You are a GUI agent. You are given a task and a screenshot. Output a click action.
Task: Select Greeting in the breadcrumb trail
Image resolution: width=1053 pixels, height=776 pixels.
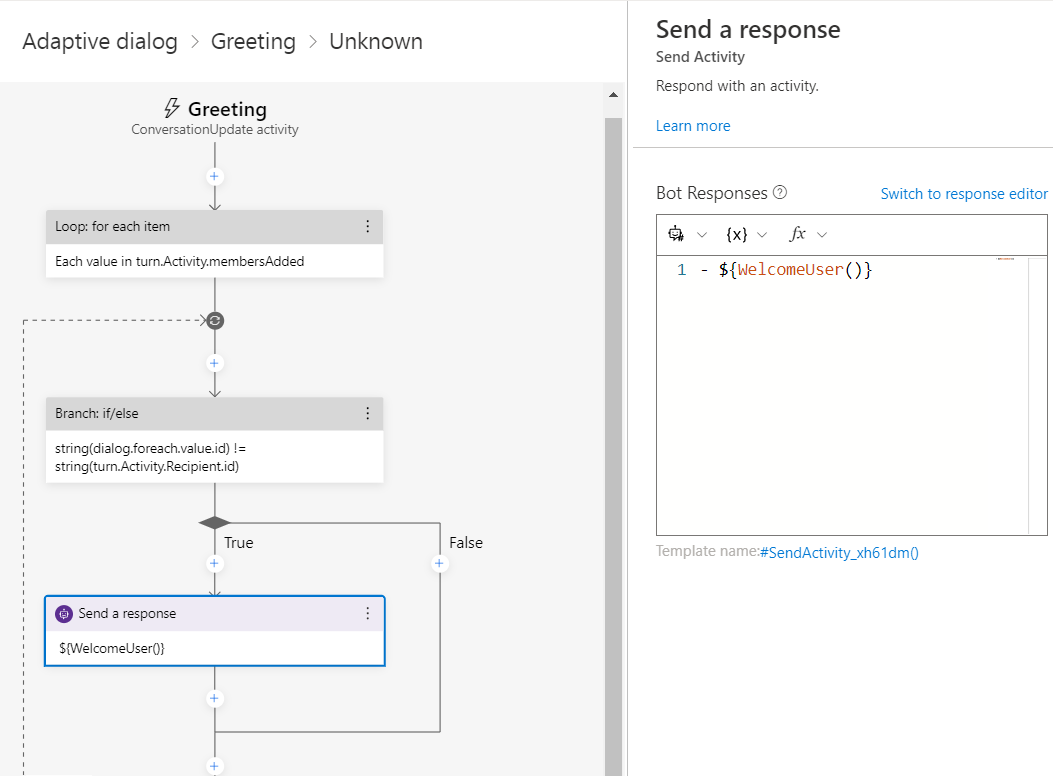pos(253,42)
